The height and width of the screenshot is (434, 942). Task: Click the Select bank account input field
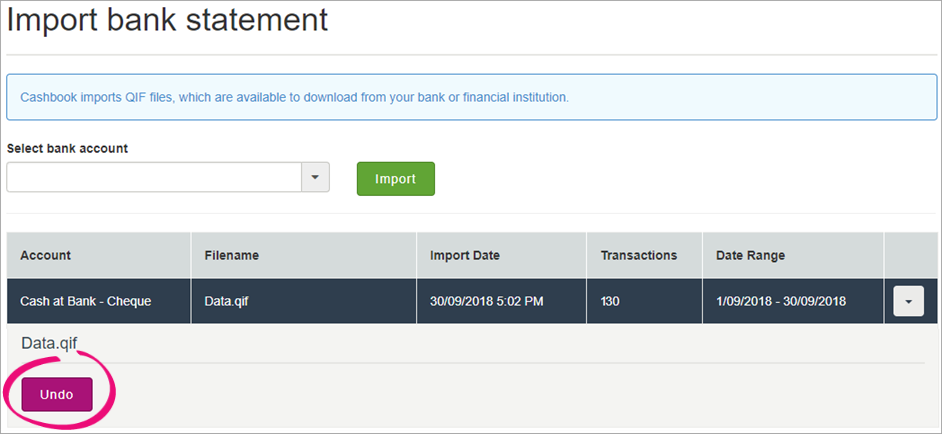click(x=154, y=177)
